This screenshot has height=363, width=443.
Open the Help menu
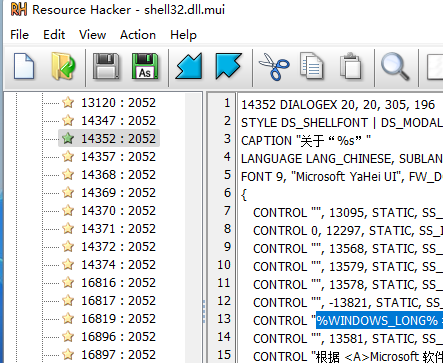pyautogui.click(x=183, y=35)
